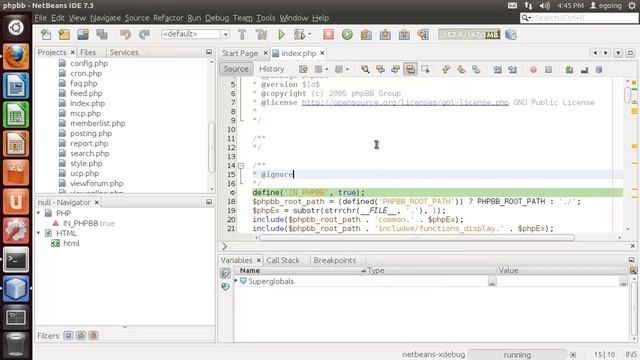Switch to the Call Stack tab

click(282, 260)
